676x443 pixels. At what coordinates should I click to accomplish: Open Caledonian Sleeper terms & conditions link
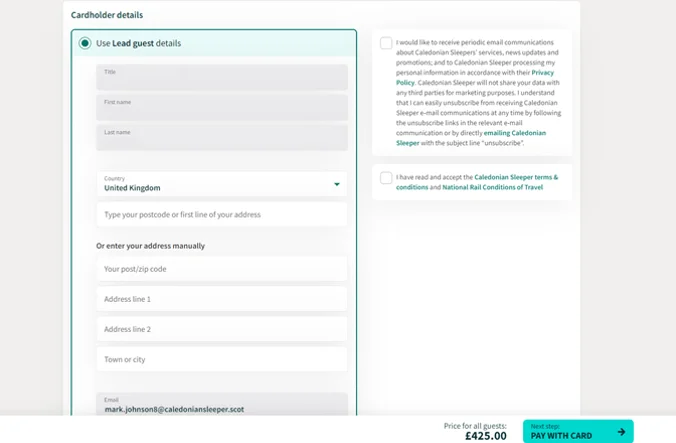click(516, 177)
